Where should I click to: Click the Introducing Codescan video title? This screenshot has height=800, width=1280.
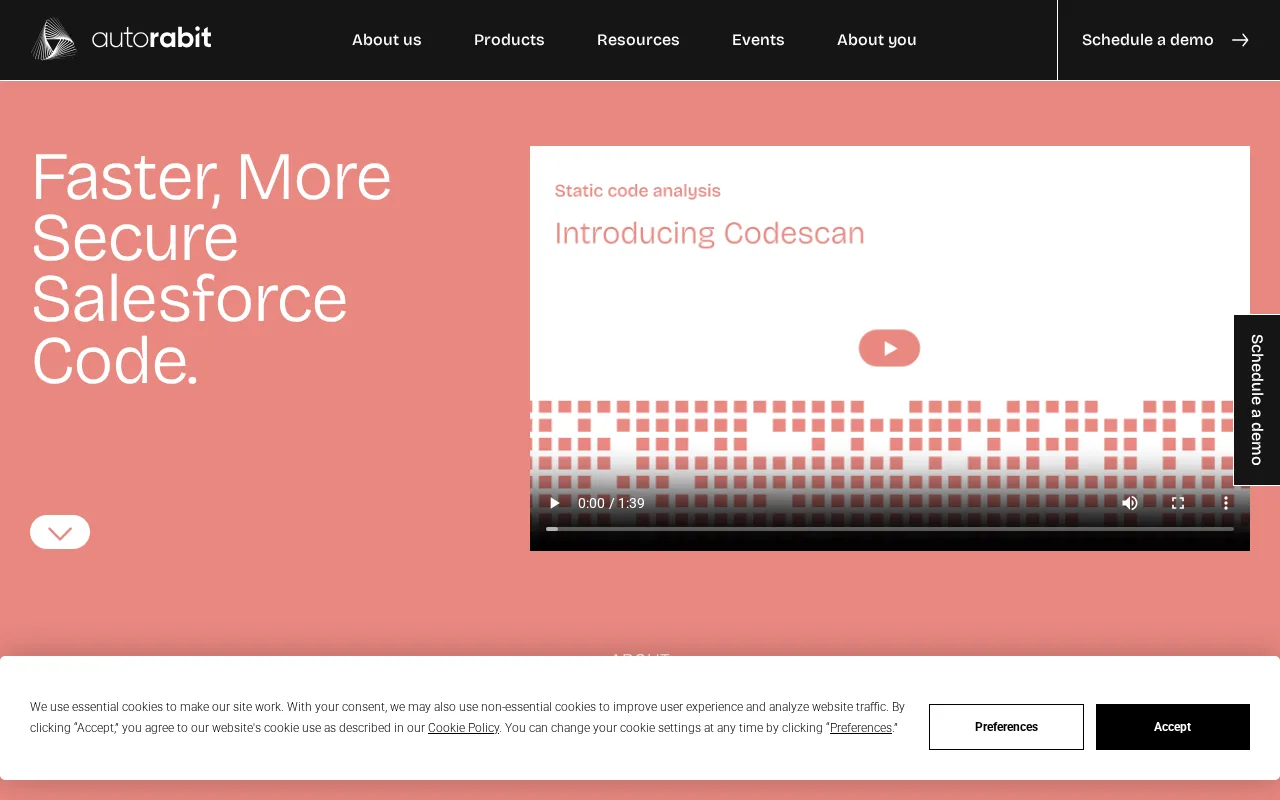point(709,234)
